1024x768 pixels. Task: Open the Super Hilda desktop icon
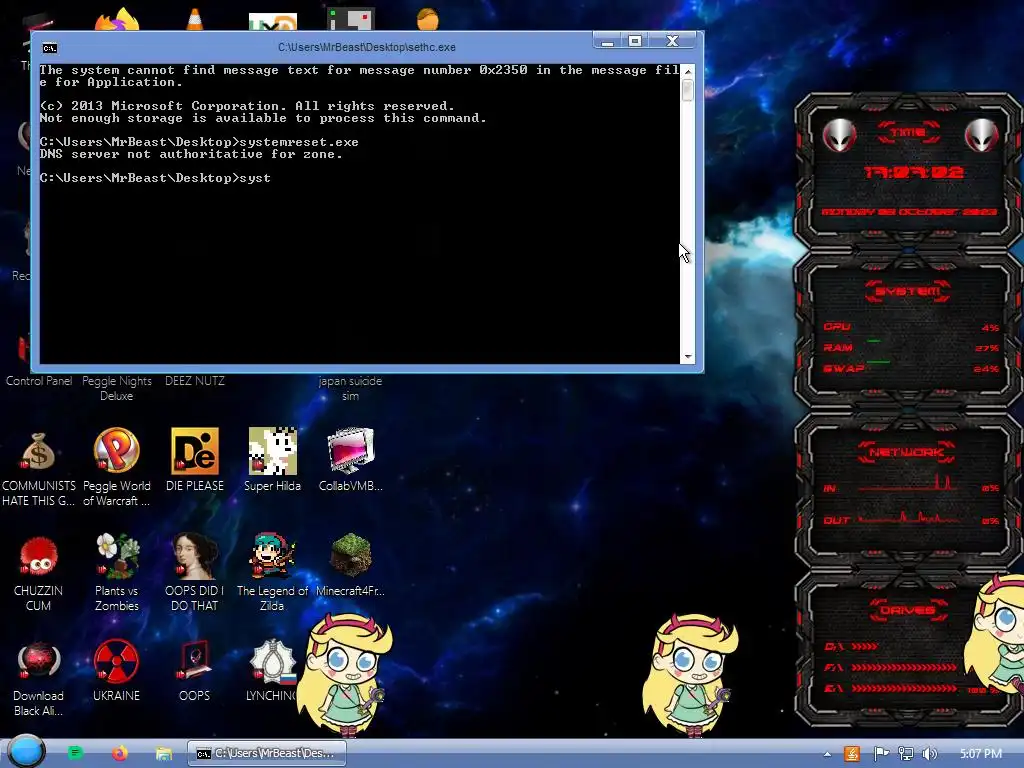(x=273, y=451)
